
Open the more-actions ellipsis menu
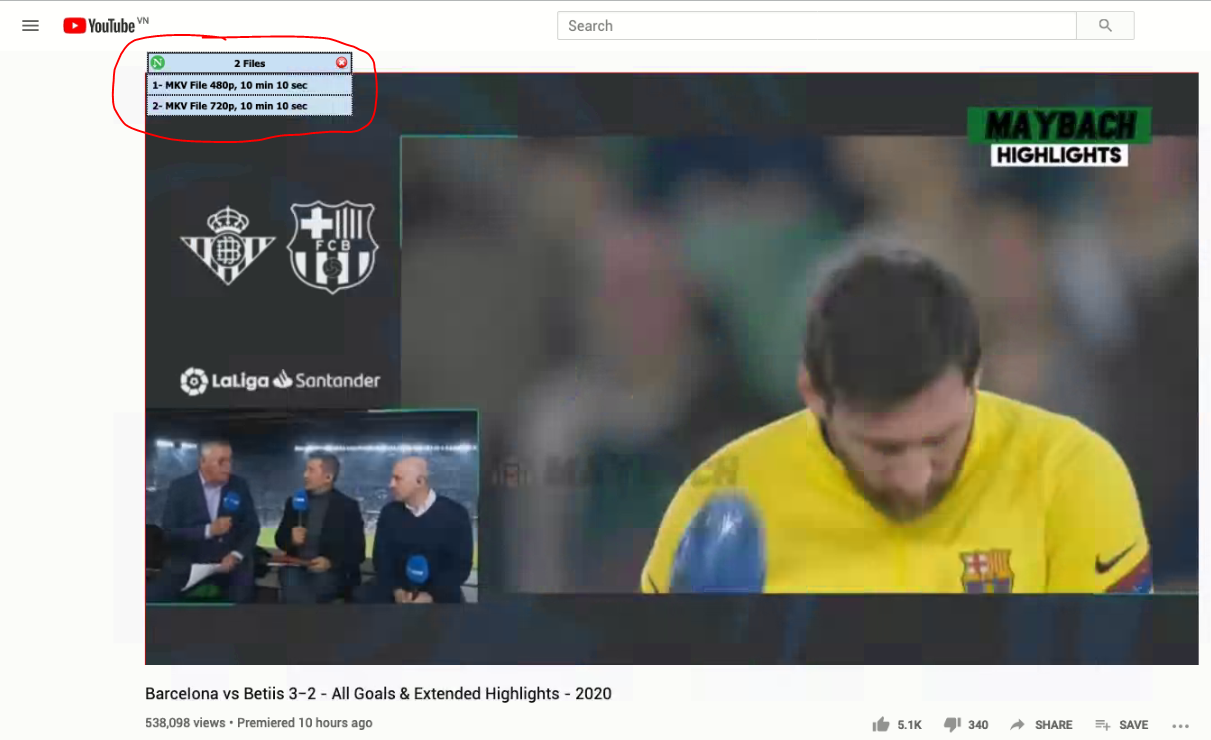tap(1180, 725)
